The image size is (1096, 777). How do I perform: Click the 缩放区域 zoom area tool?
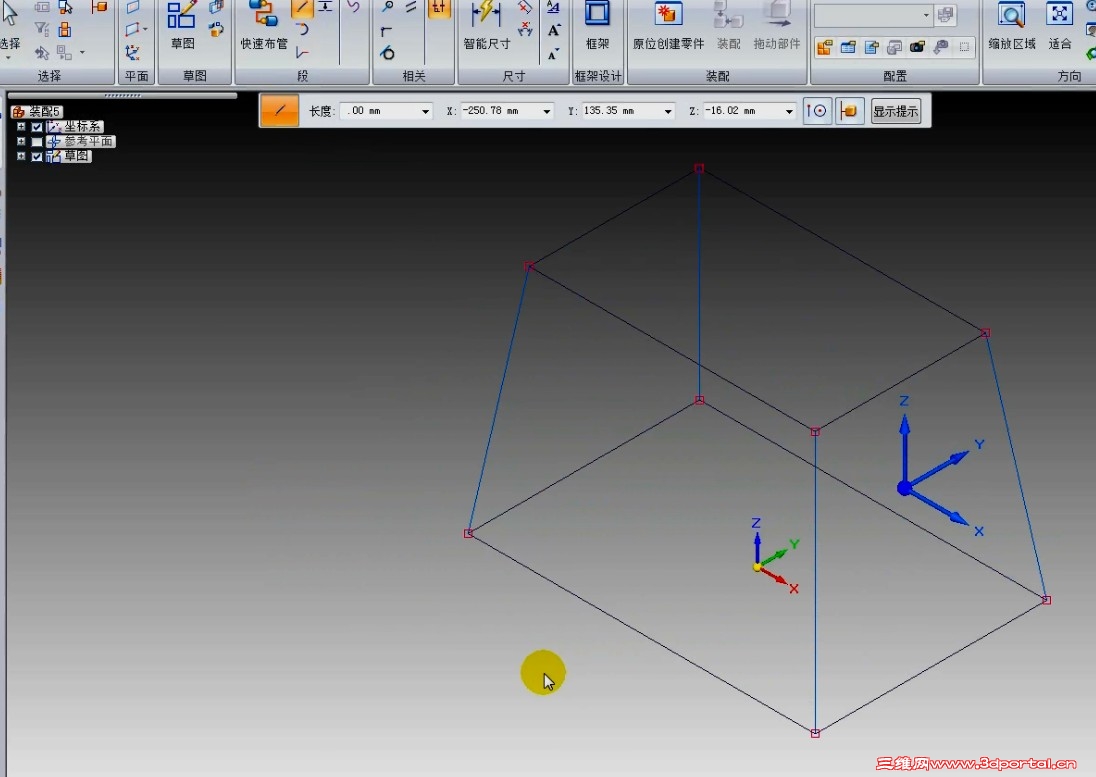[x=1011, y=25]
